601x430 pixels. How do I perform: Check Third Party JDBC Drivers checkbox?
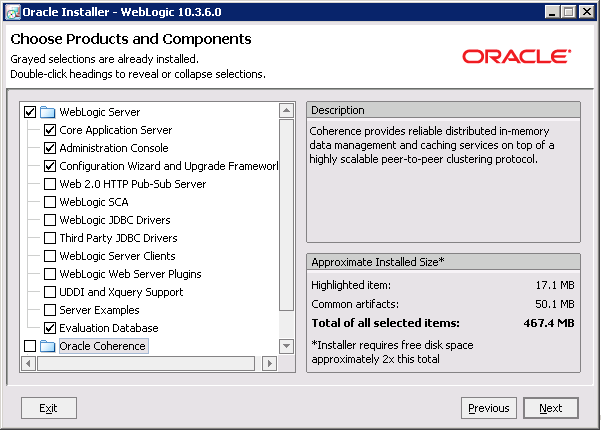(x=50, y=238)
